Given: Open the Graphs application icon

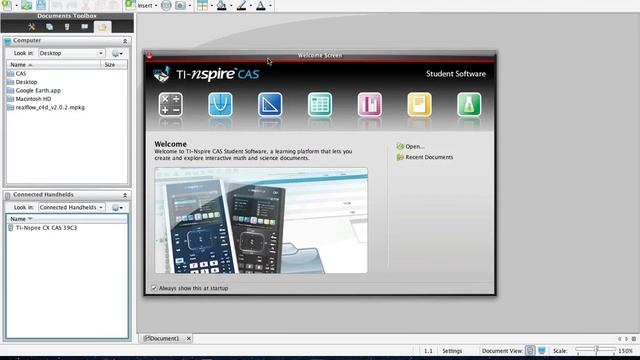Looking at the screenshot, I should 220,104.
